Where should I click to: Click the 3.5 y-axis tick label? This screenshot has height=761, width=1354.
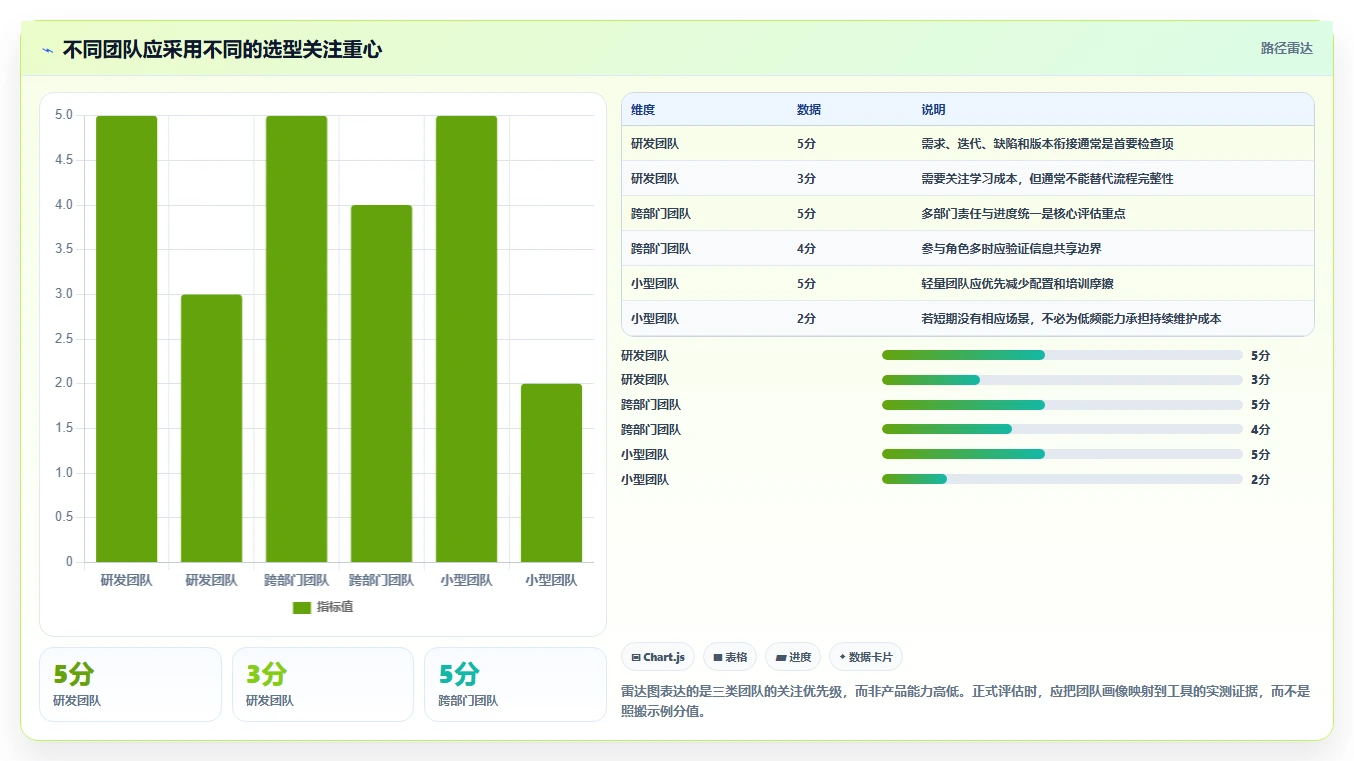coord(64,249)
